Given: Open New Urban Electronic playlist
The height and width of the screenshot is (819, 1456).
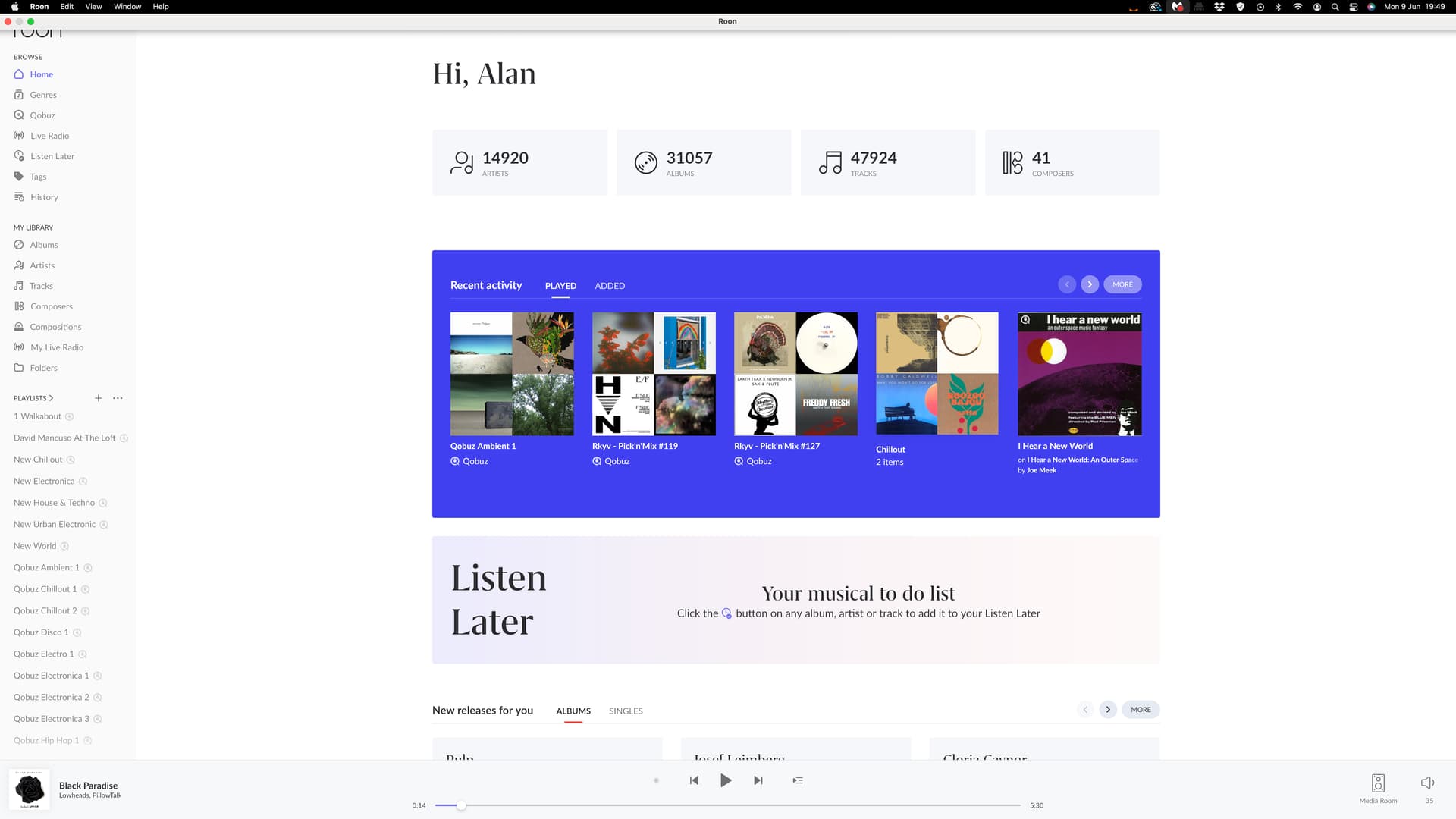Looking at the screenshot, I should tap(55, 525).
